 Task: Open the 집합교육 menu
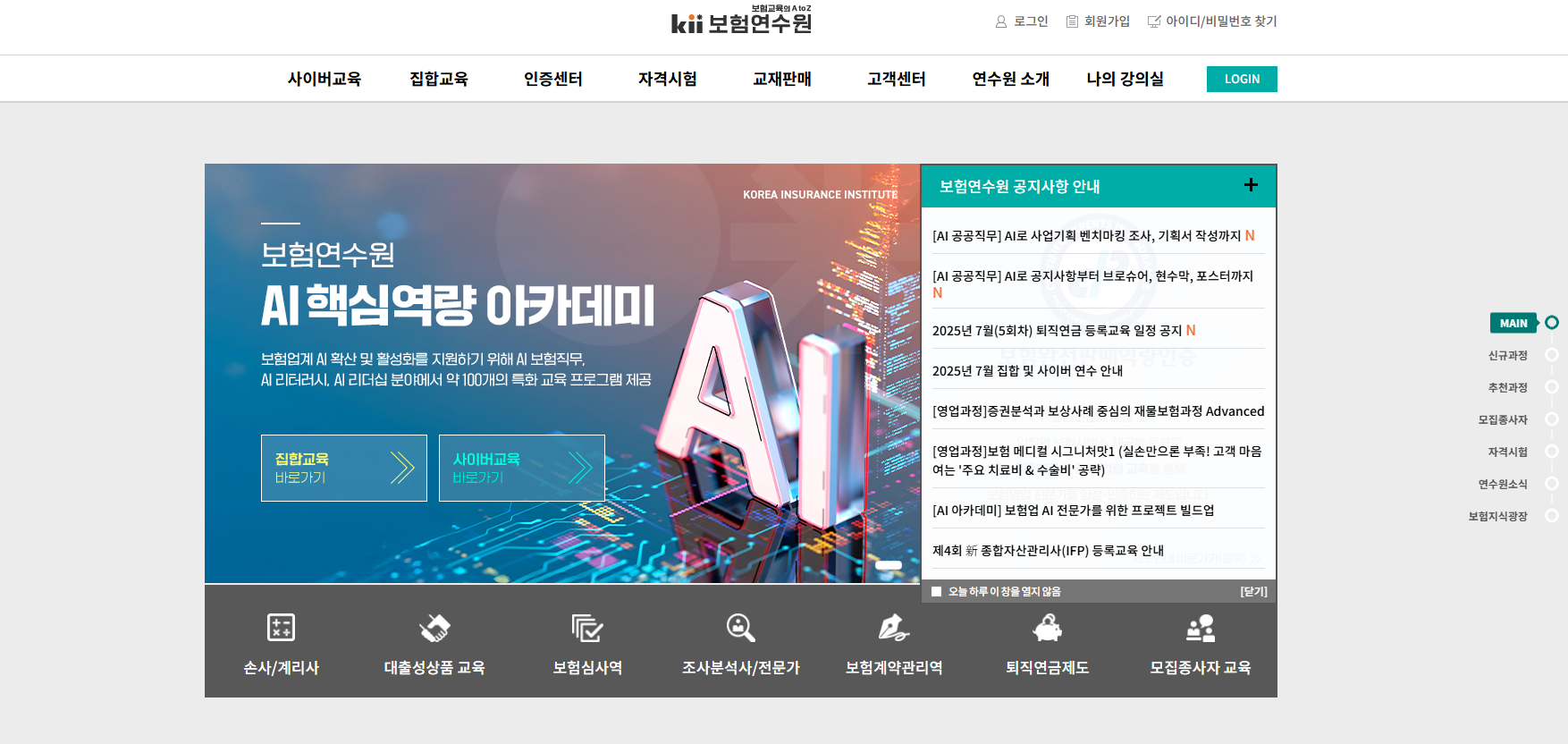point(439,79)
